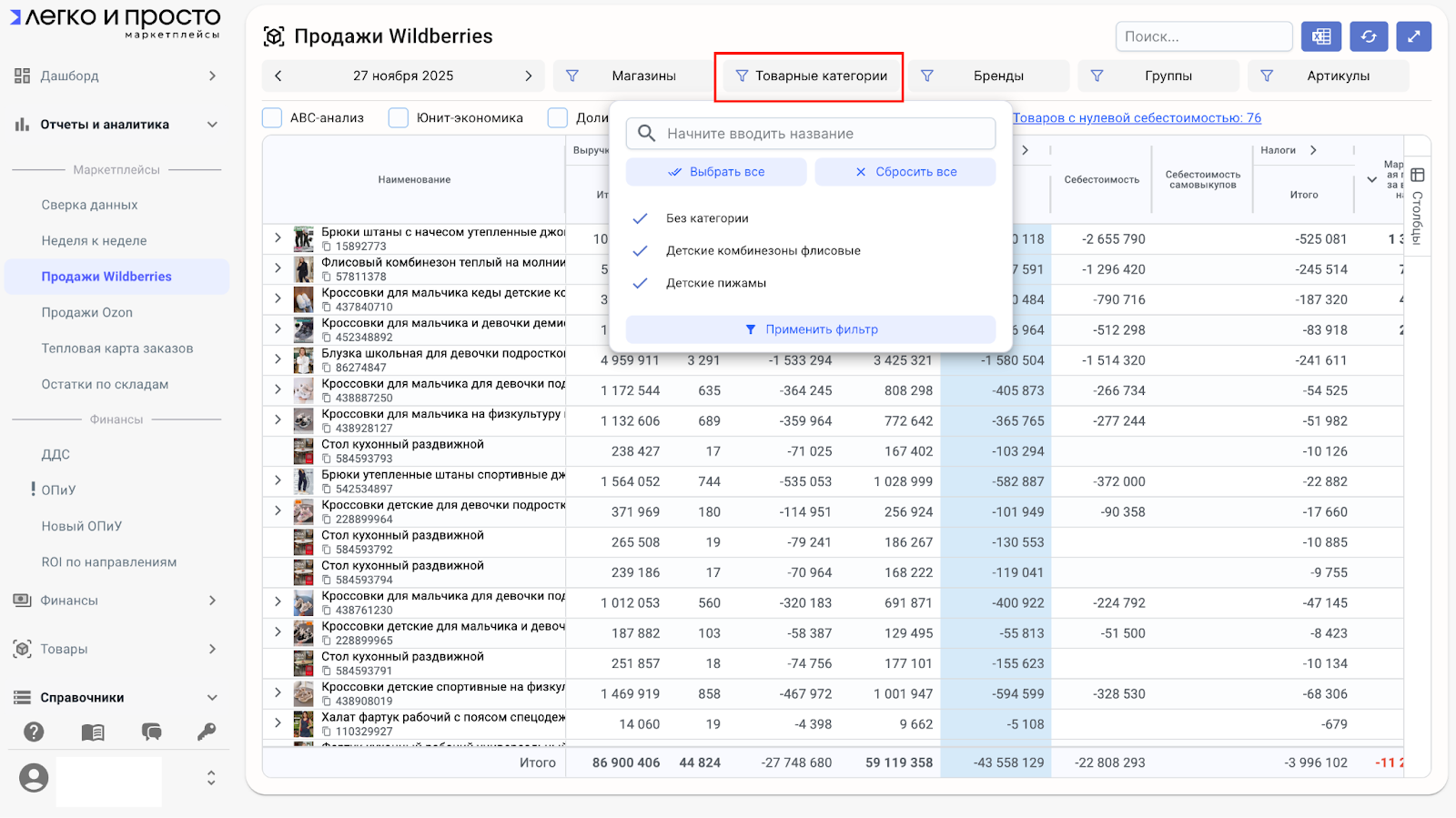Screen dimensions: 1456x818
Task: Click the category name search field
Action: click(810, 134)
